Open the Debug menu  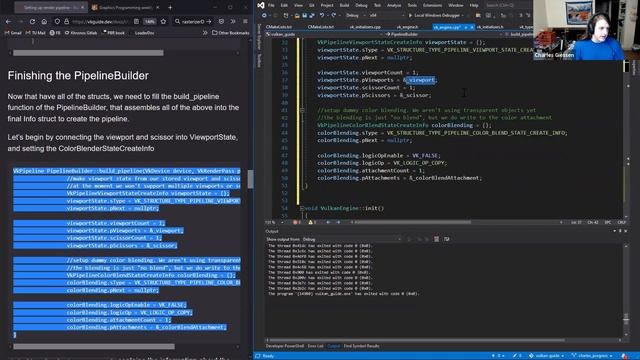361,5
